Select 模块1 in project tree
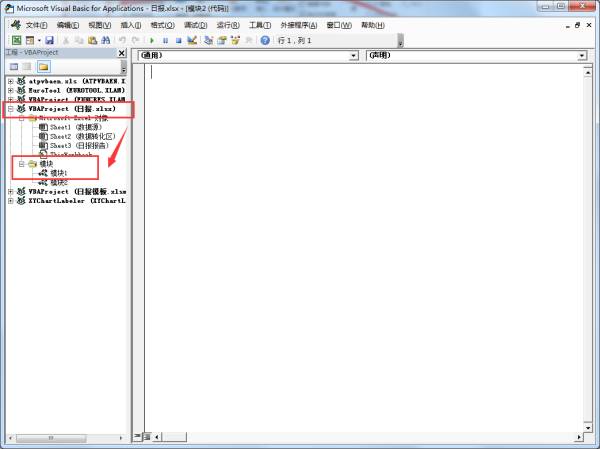600x449 pixels. 53,173
